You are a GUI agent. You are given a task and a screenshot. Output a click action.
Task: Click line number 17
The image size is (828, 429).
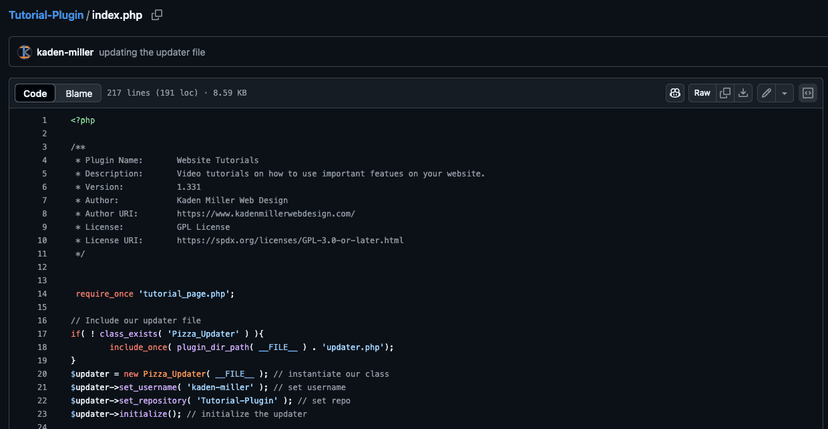tap(42, 334)
